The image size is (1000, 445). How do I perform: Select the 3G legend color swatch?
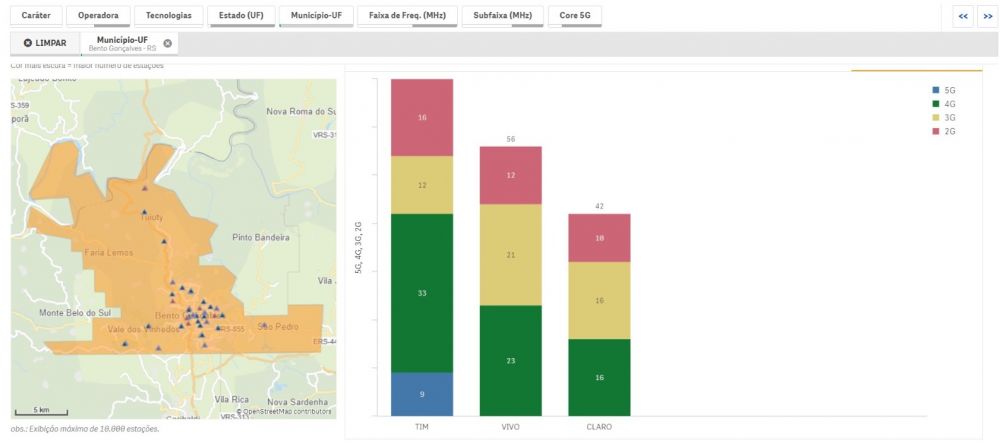pyautogui.click(x=935, y=118)
